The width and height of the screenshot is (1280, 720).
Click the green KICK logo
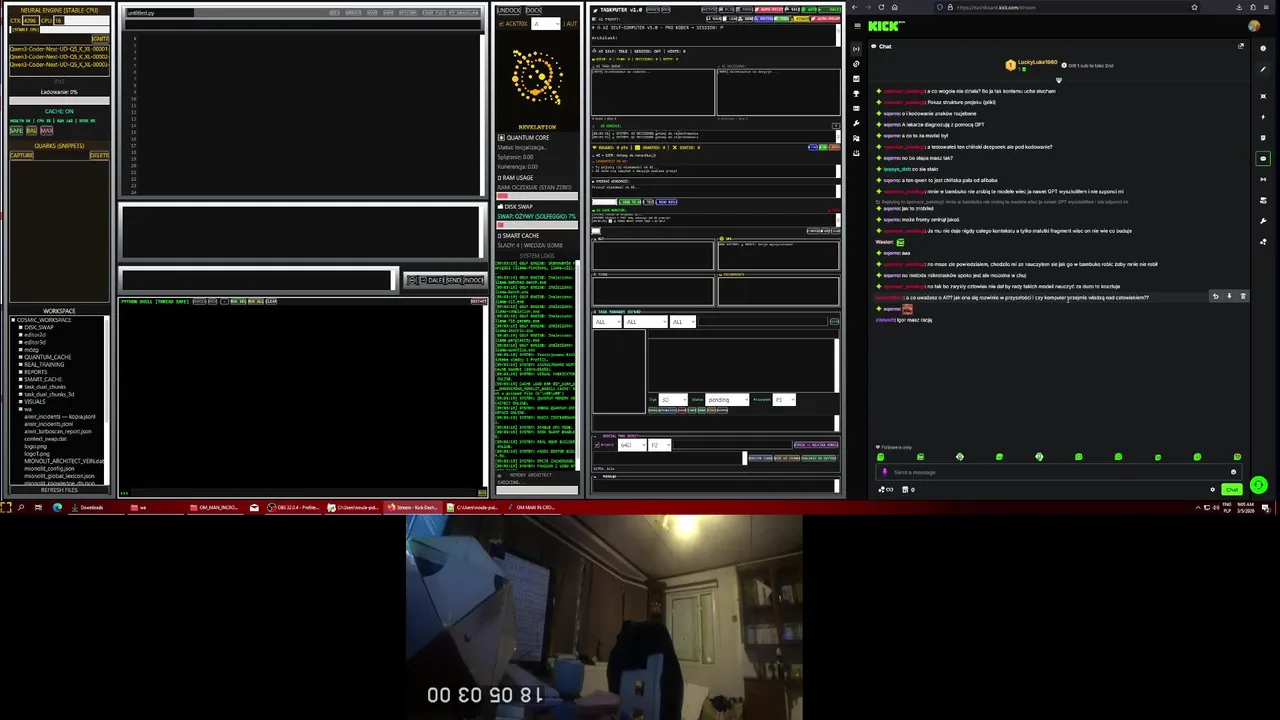click(x=886, y=26)
